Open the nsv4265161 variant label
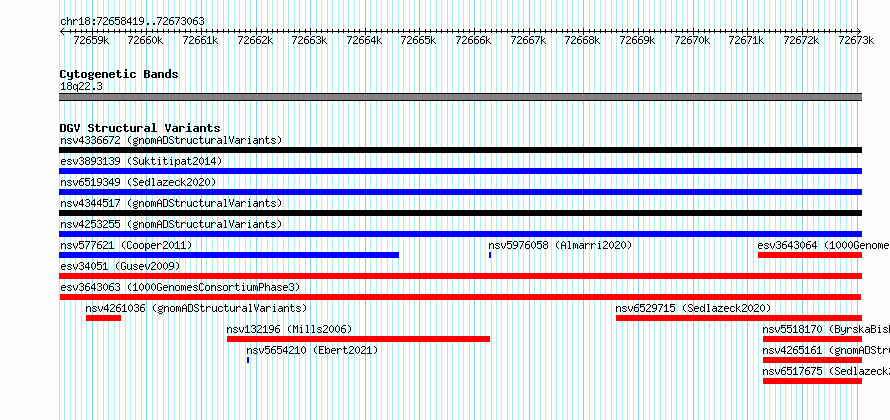Viewport: 890px width, 420px height. pyautogui.click(x=826, y=350)
